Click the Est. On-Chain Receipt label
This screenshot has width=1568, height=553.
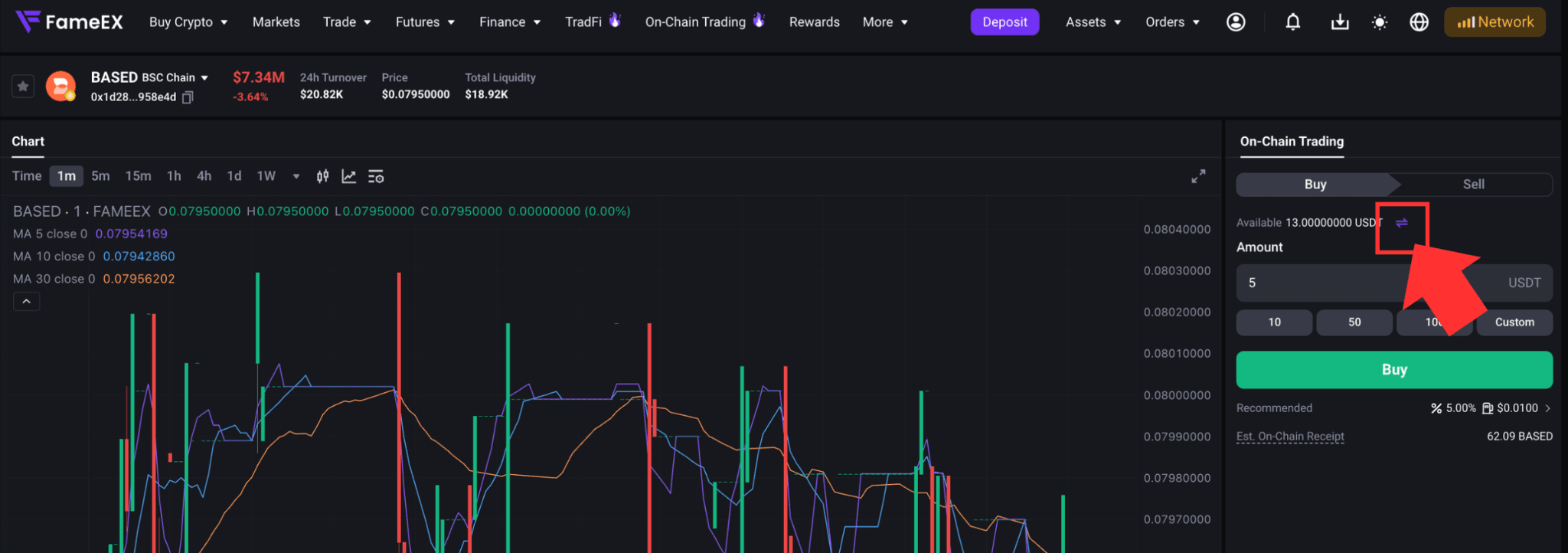click(1290, 437)
